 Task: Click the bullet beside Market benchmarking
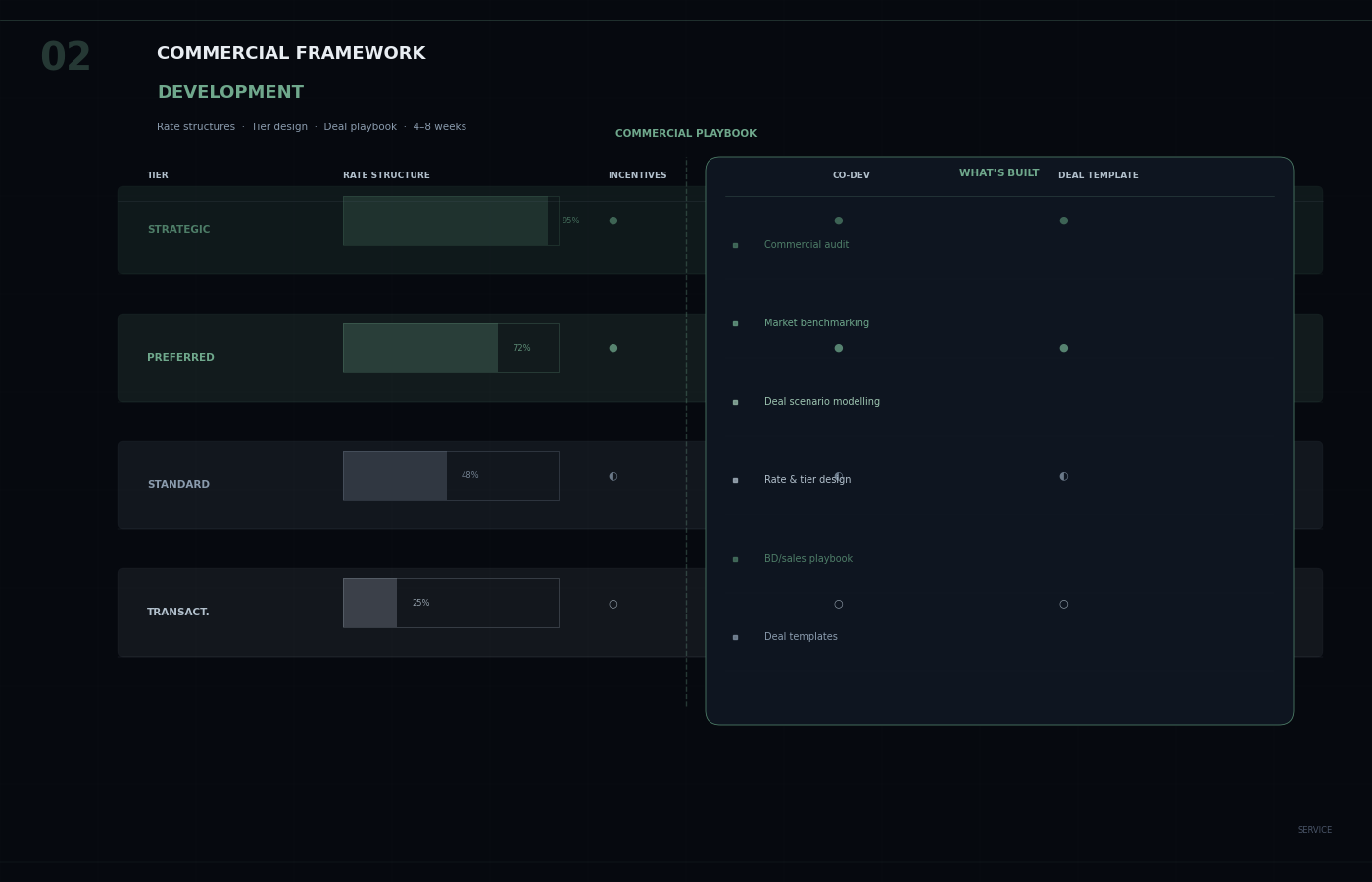[735, 323]
